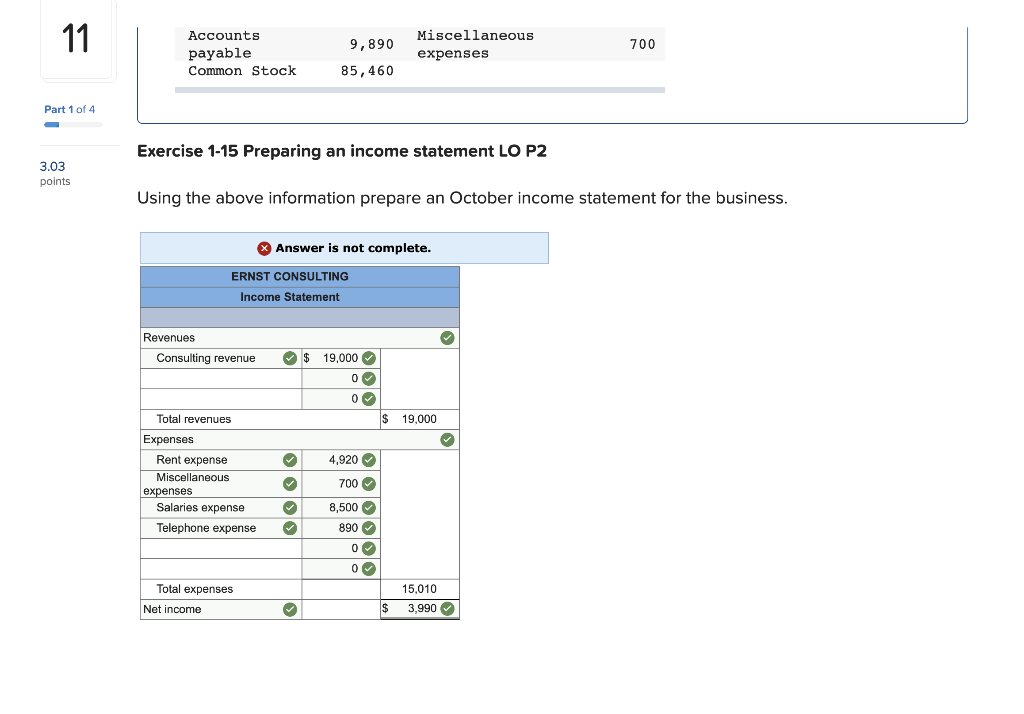Click the green check in the Revenues row
This screenshot has height=714, width=1024.
pyautogui.click(x=447, y=338)
